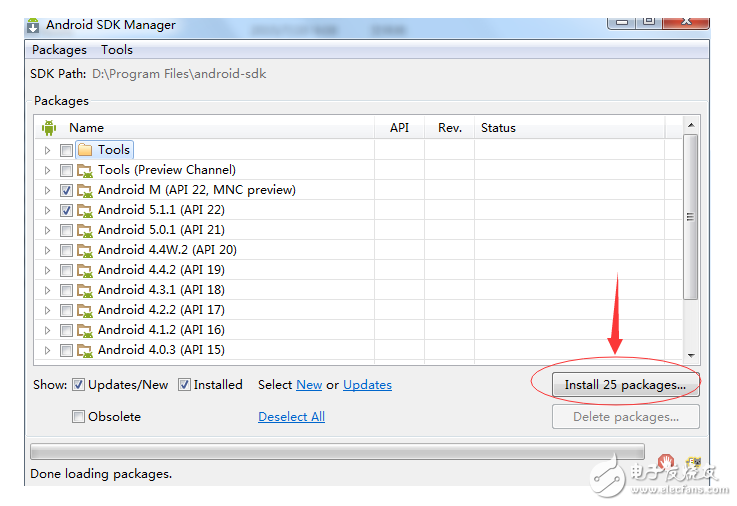Click the Android 5.1.1 package folder icon
737x506 pixels.
[x=85, y=210]
